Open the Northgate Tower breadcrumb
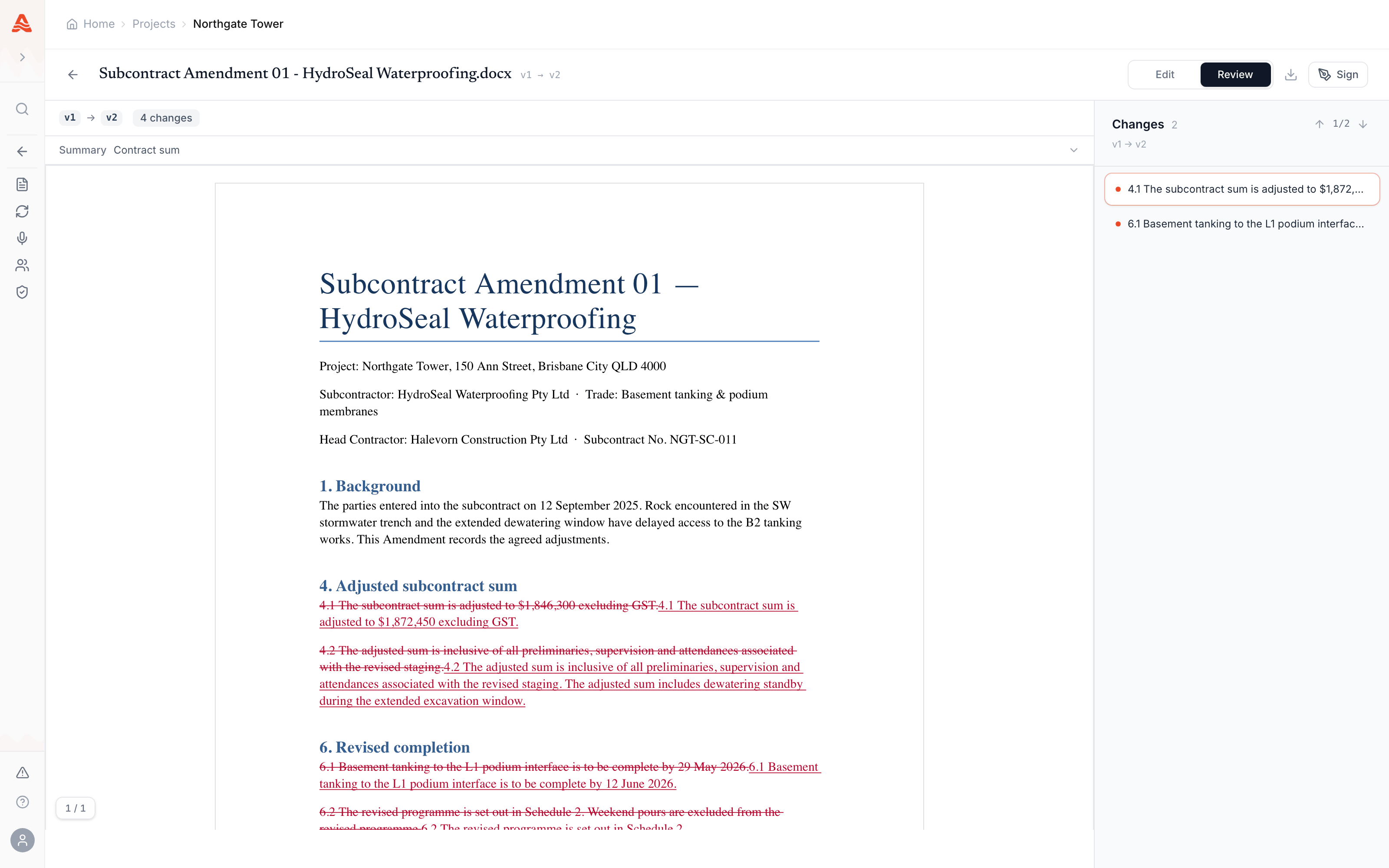This screenshot has width=1389, height=868. click(238, 24)
